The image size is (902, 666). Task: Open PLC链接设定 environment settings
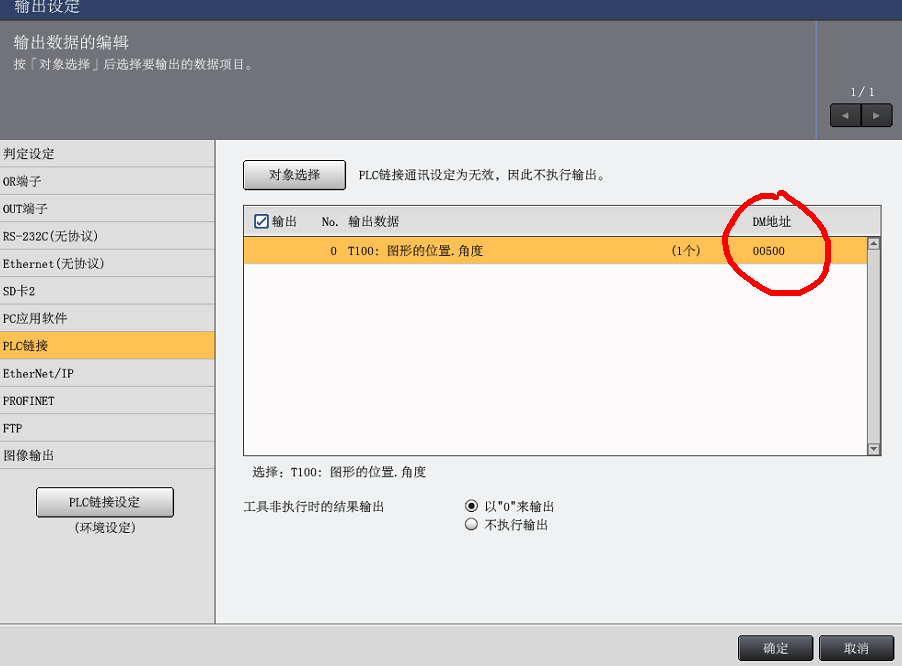pyautogui.click(x=105, y=502)
